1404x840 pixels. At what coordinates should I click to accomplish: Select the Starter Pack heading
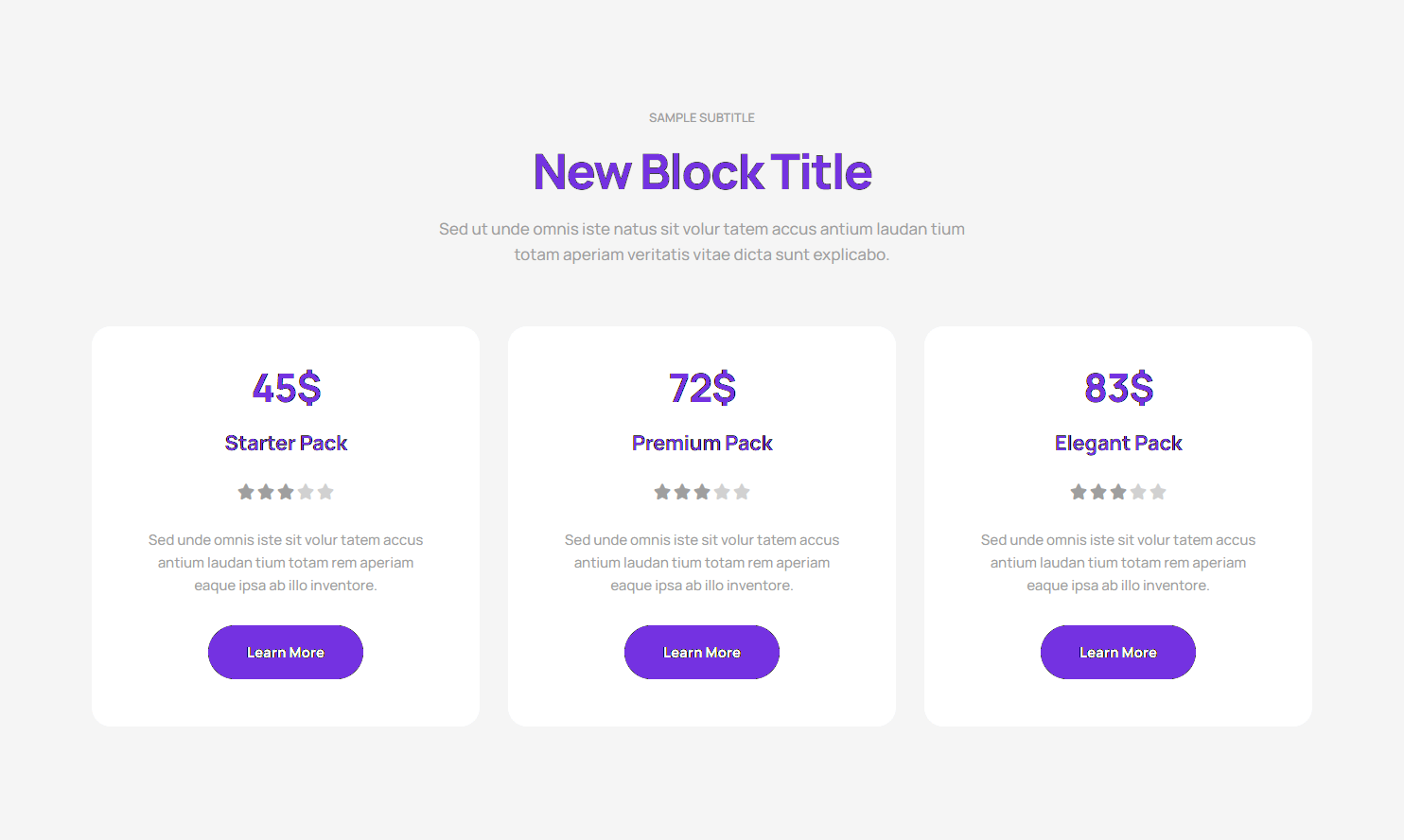(x=286, y=443)
